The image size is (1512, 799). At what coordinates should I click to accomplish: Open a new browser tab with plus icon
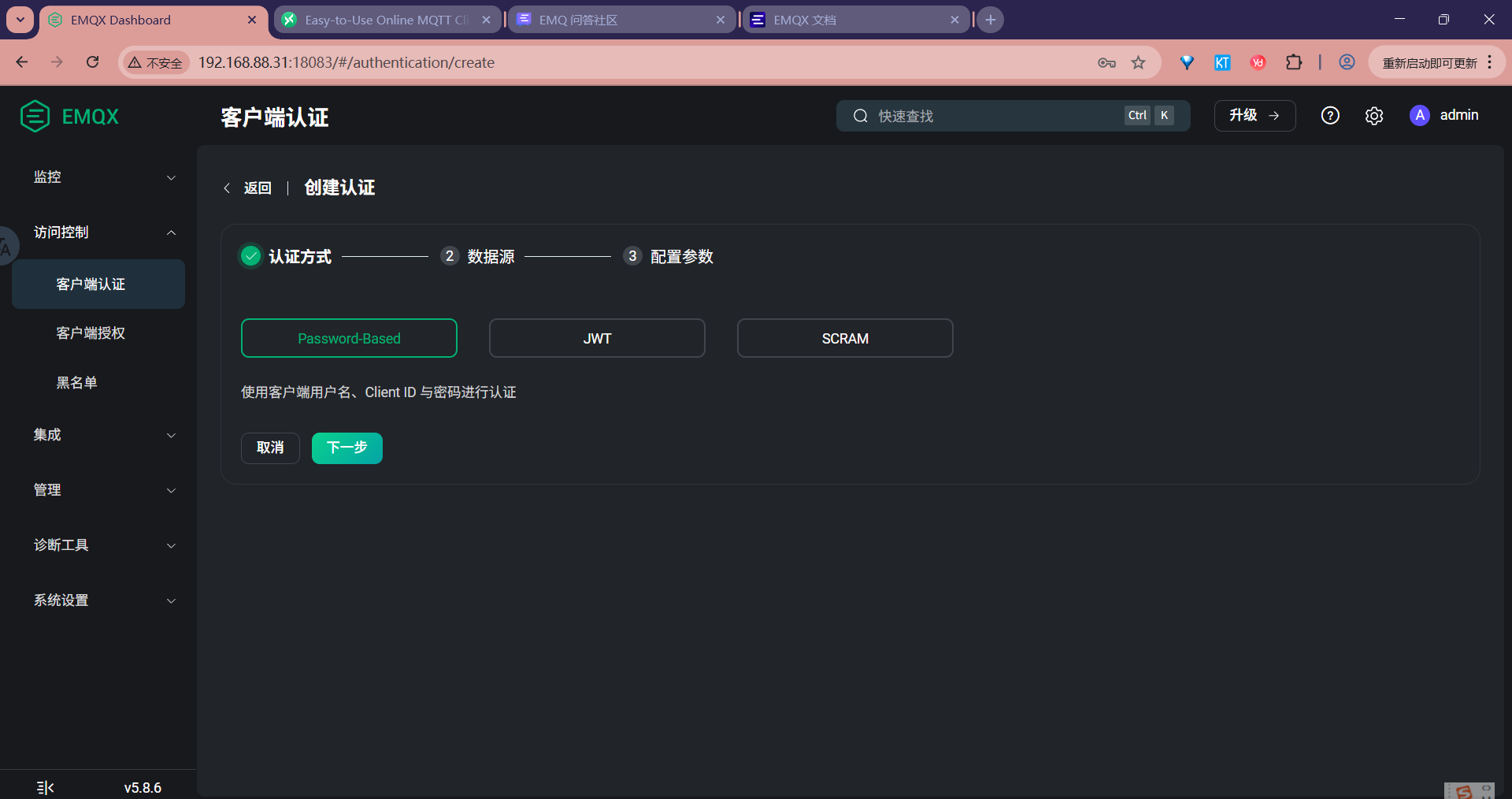(991, 20)
